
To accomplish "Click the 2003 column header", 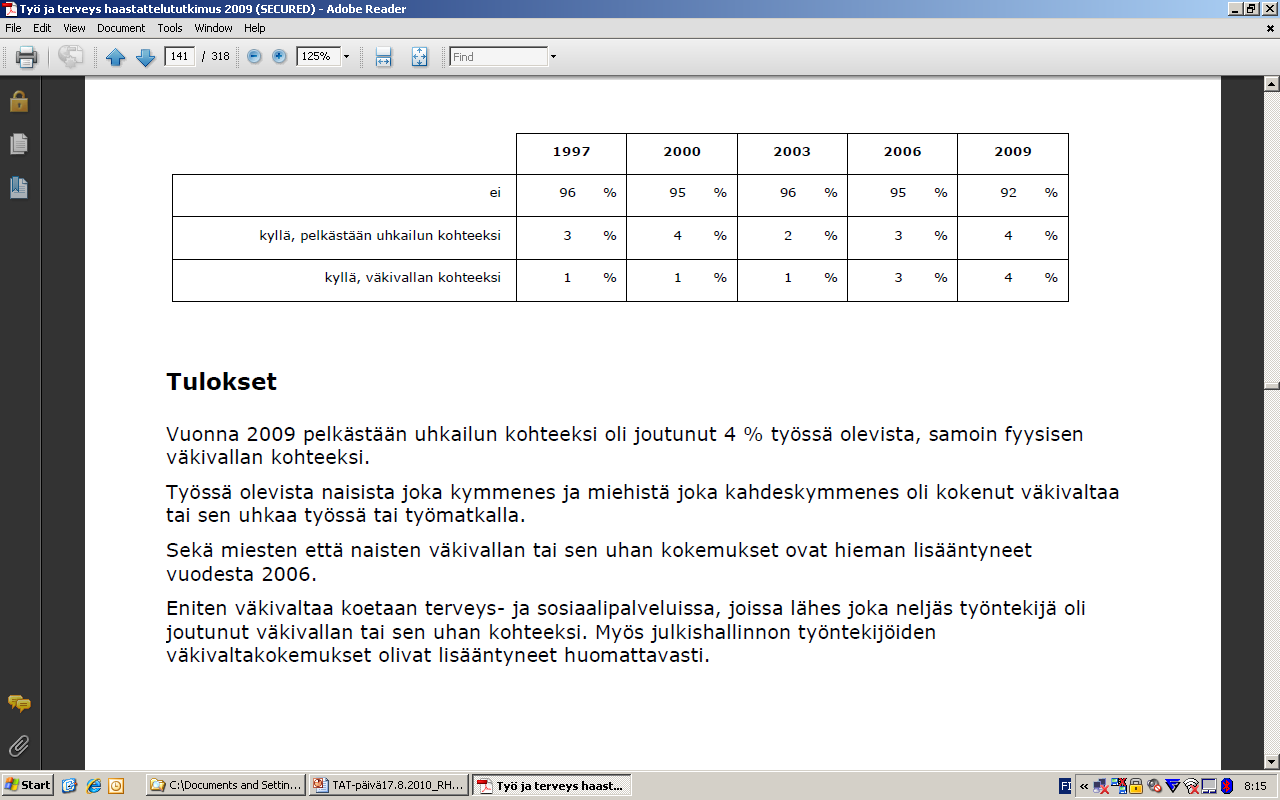I will pyautogui.click(x=792, y=152).
